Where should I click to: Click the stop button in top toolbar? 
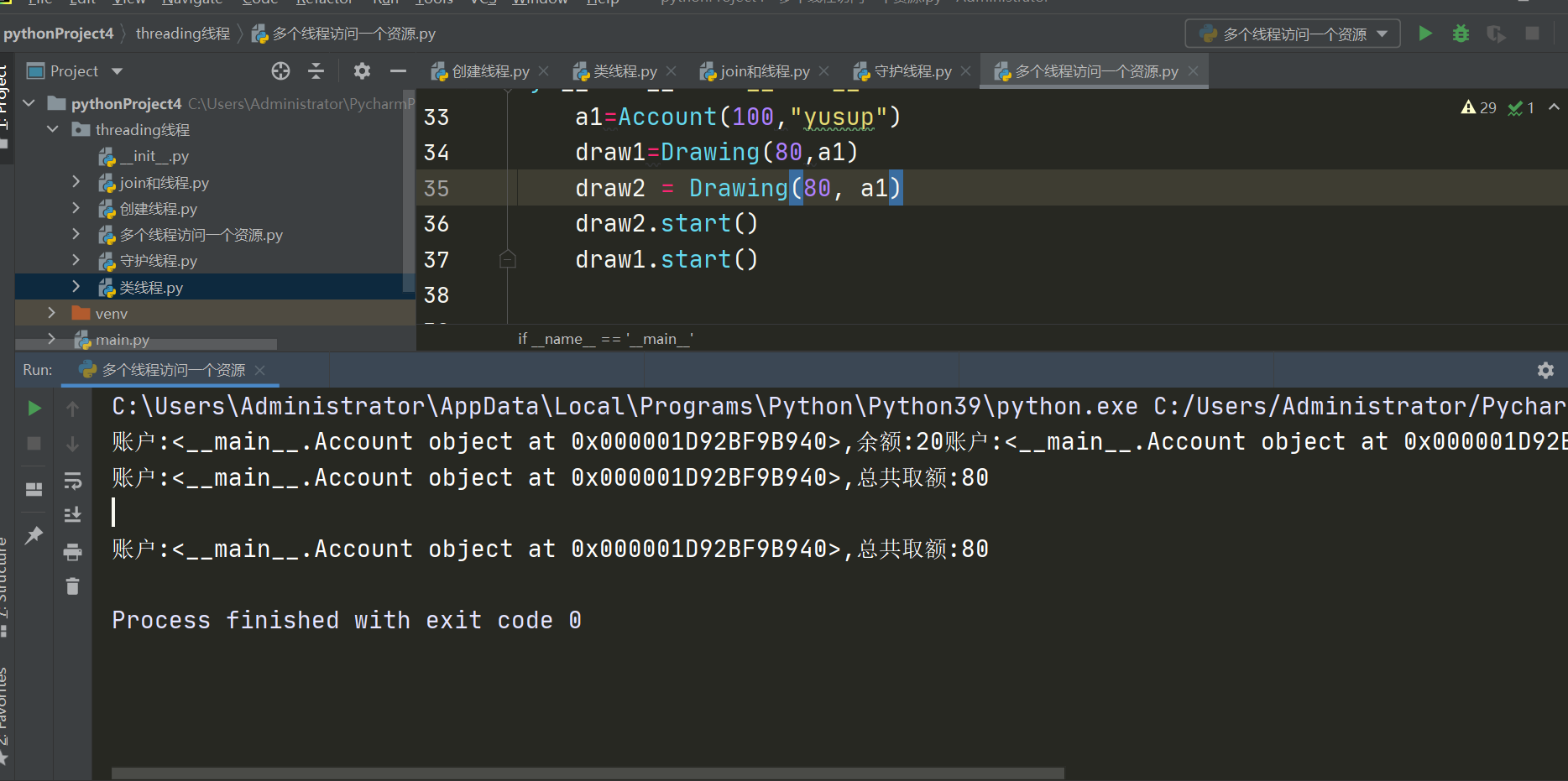1532,34
